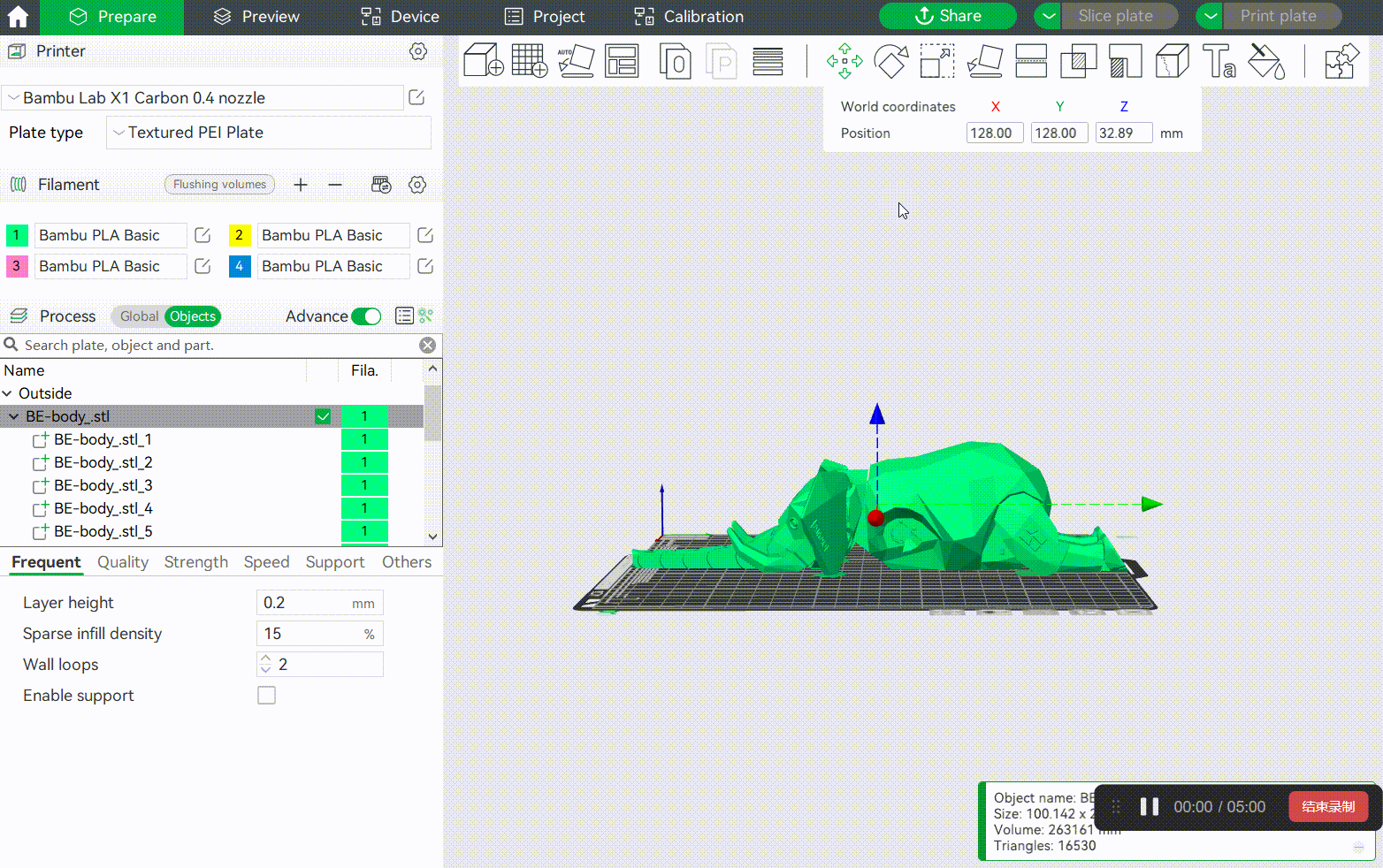Stop the screen recording with red button
Viewport: 1383px width, 868px height.
point(1328,806)
